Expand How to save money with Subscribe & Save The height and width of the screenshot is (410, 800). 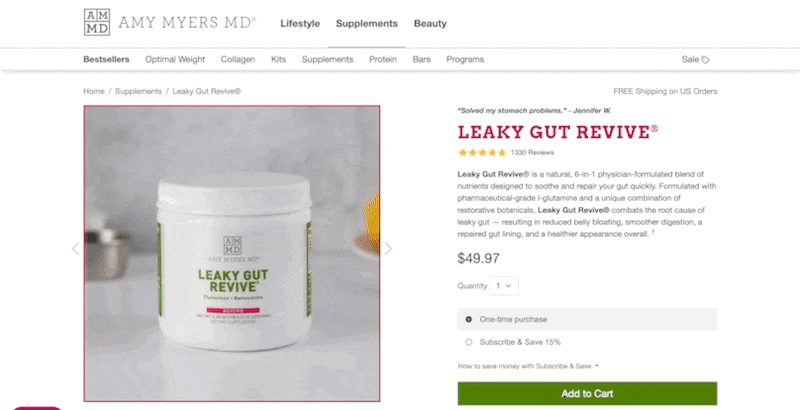[x=528, y=366]
